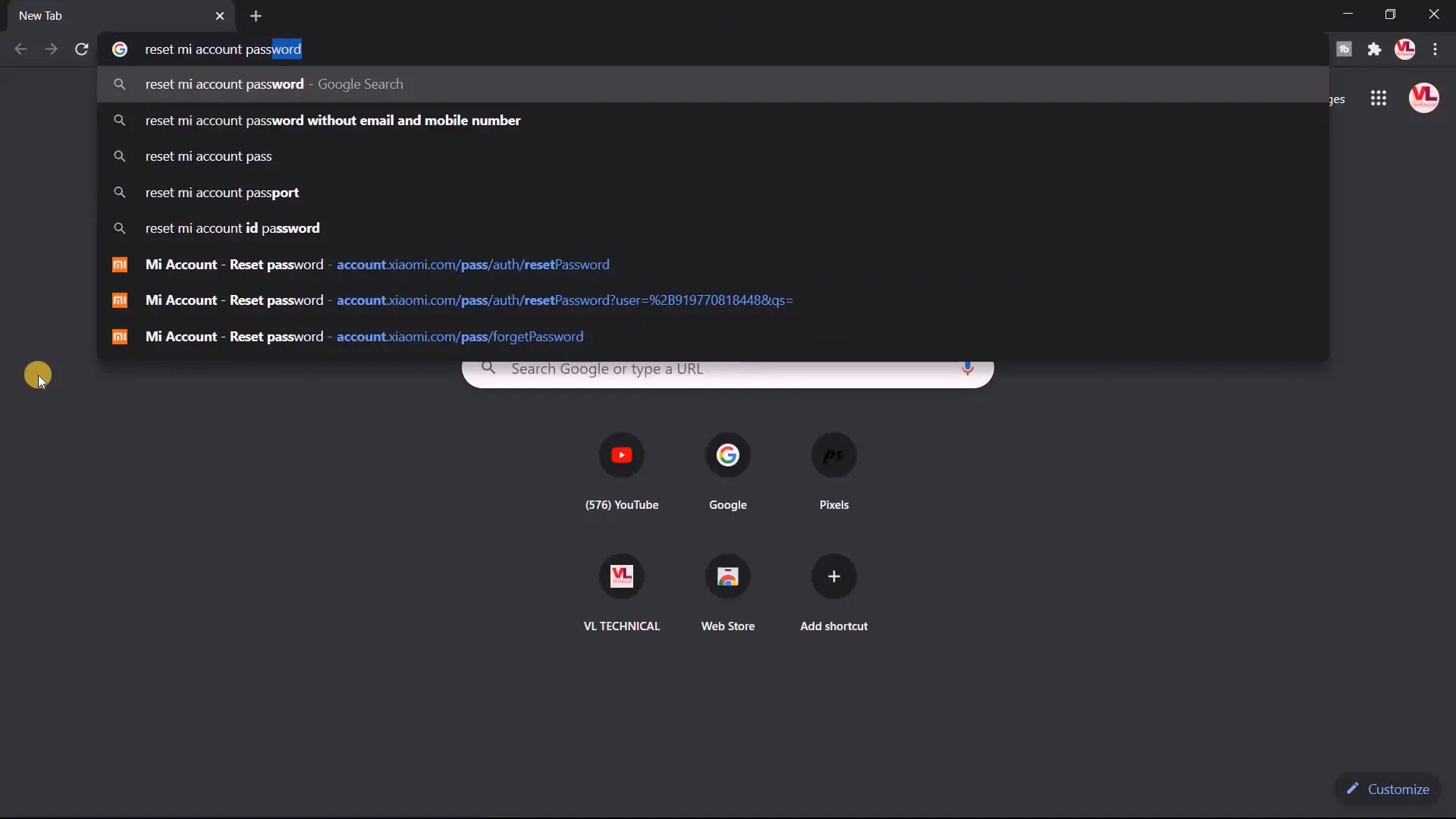
Task: Click the address bar text field
Action: [682, 49]
